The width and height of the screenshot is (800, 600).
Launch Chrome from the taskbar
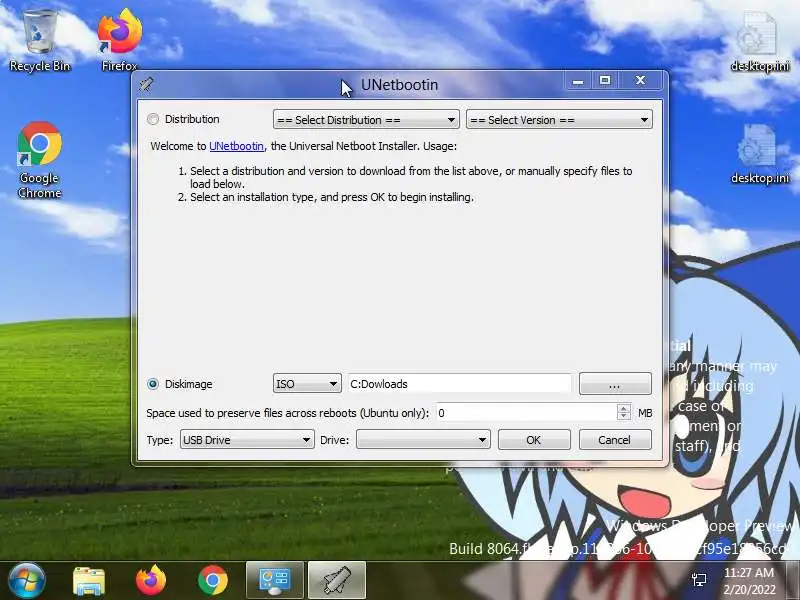pyautogui.click(x=213, y=581)
